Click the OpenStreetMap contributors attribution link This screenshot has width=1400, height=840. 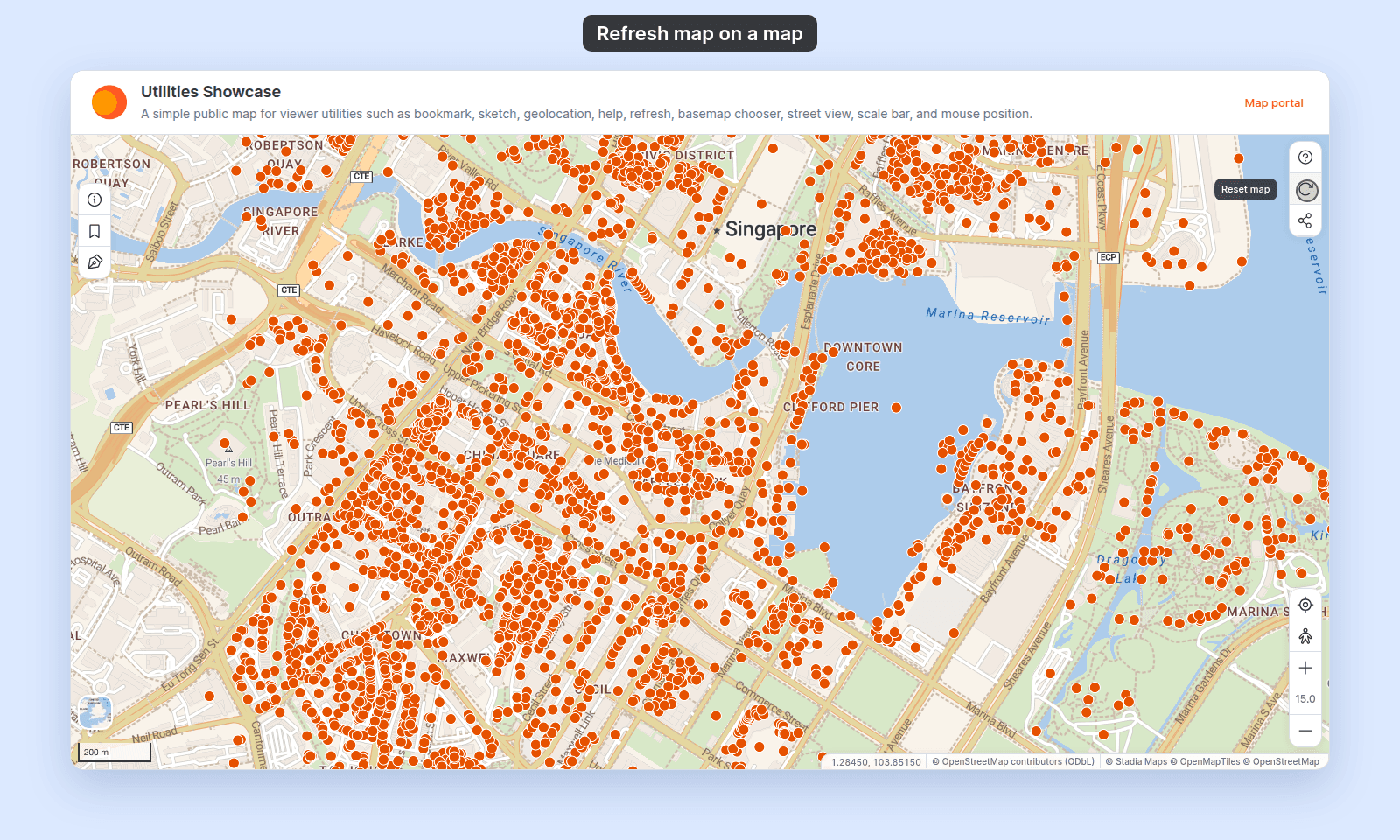(1013, 762)
